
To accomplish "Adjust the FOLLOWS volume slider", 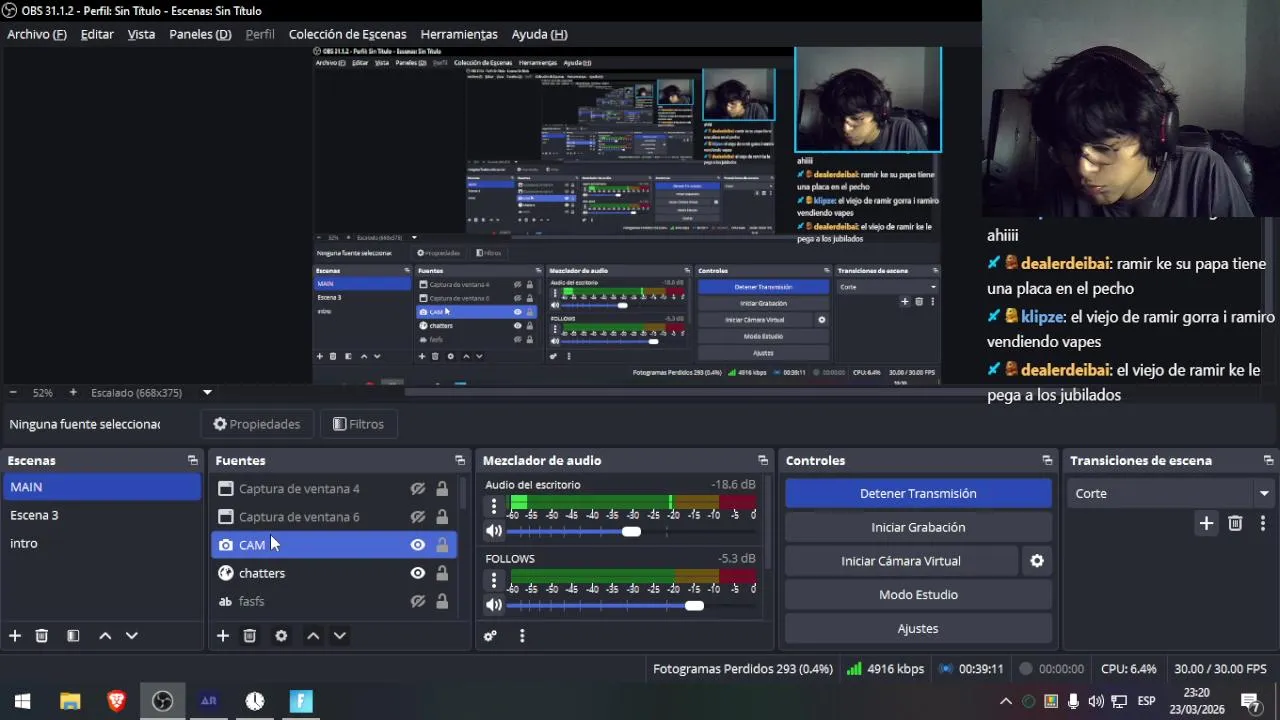I will pyautogui.click(x=694, y=605).
